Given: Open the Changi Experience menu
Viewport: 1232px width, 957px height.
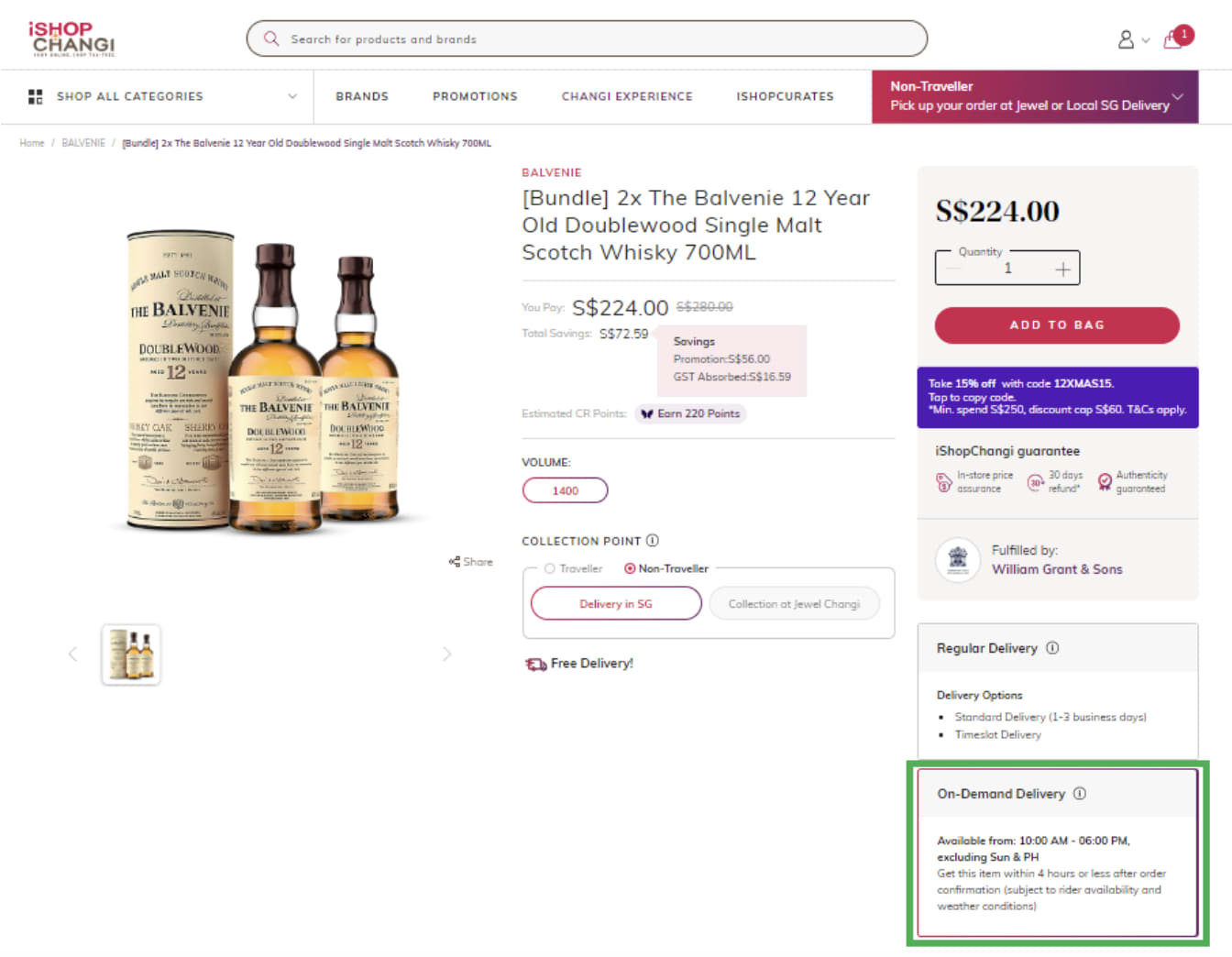Looking at the screenshot, I should click(x=627, y=96).
